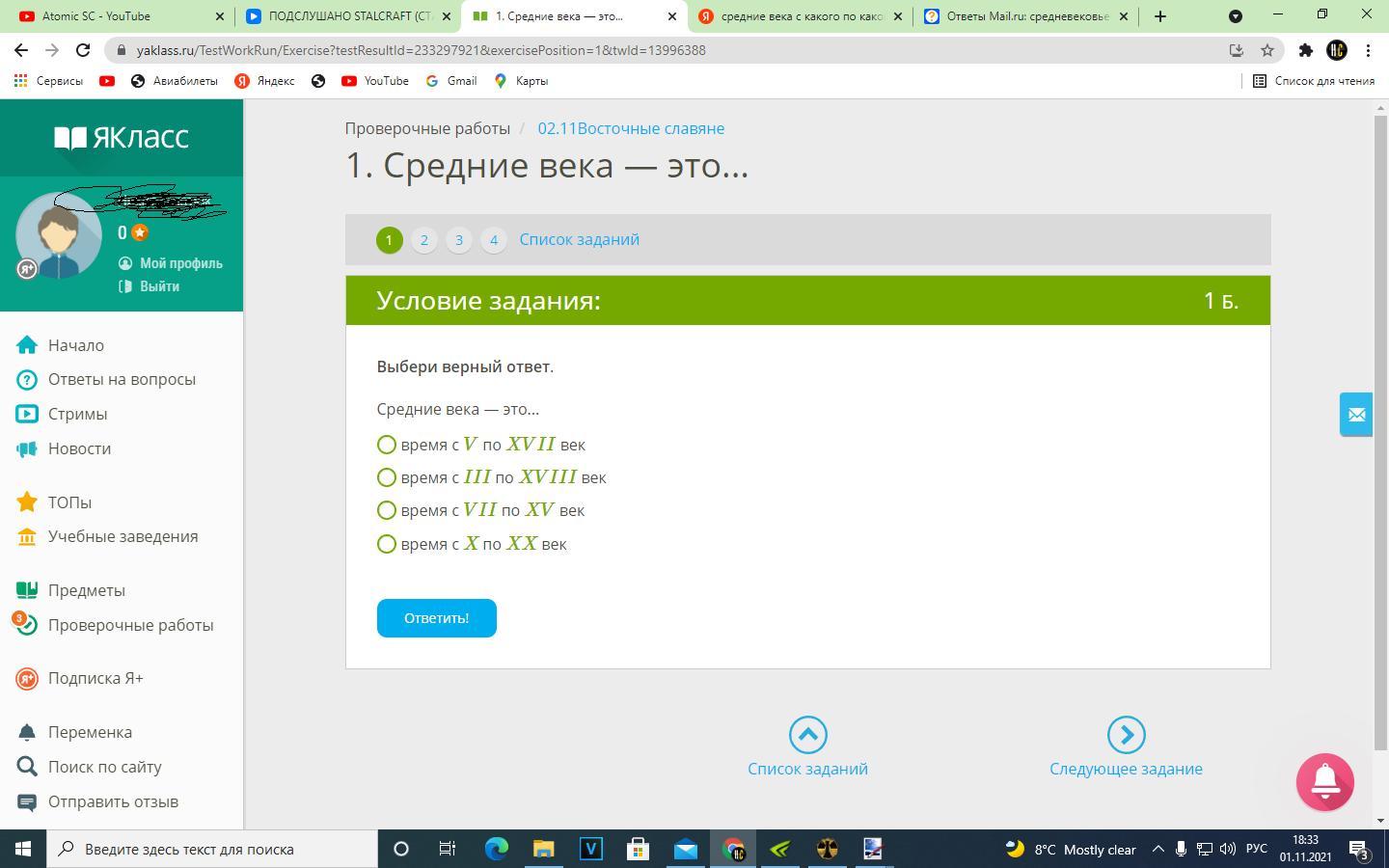This screenshot has height=868, width=1389.
Task: Select answer с III по XVIII век
Action: tap(386, 477)
